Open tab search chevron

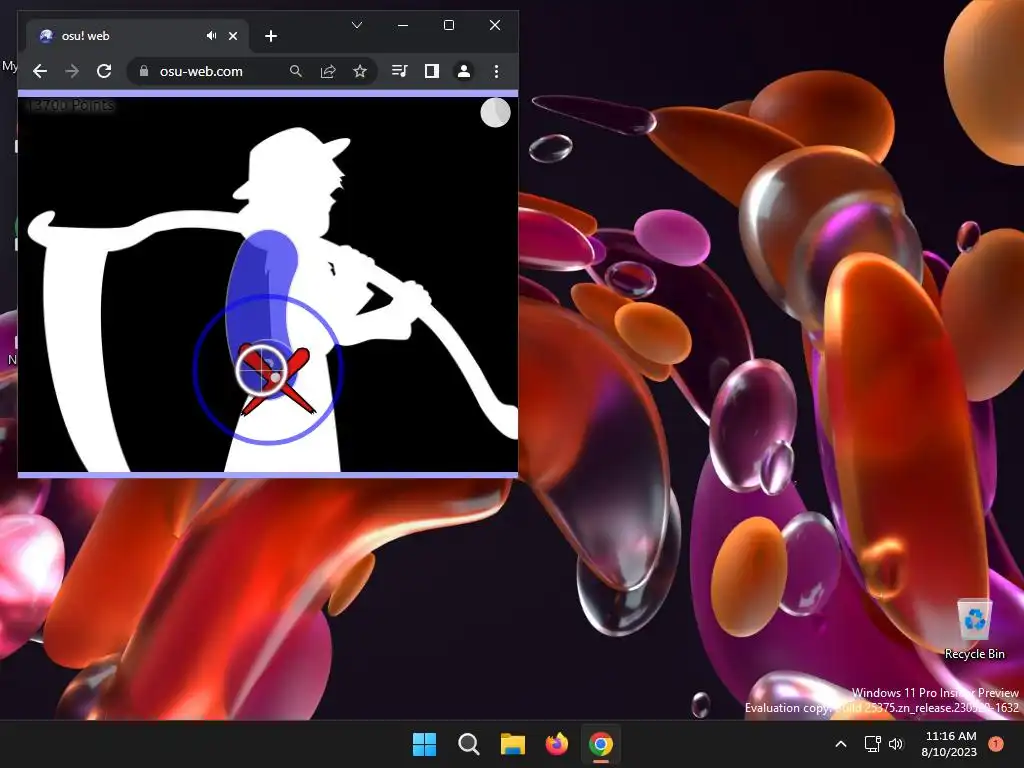tap(357, 25)
